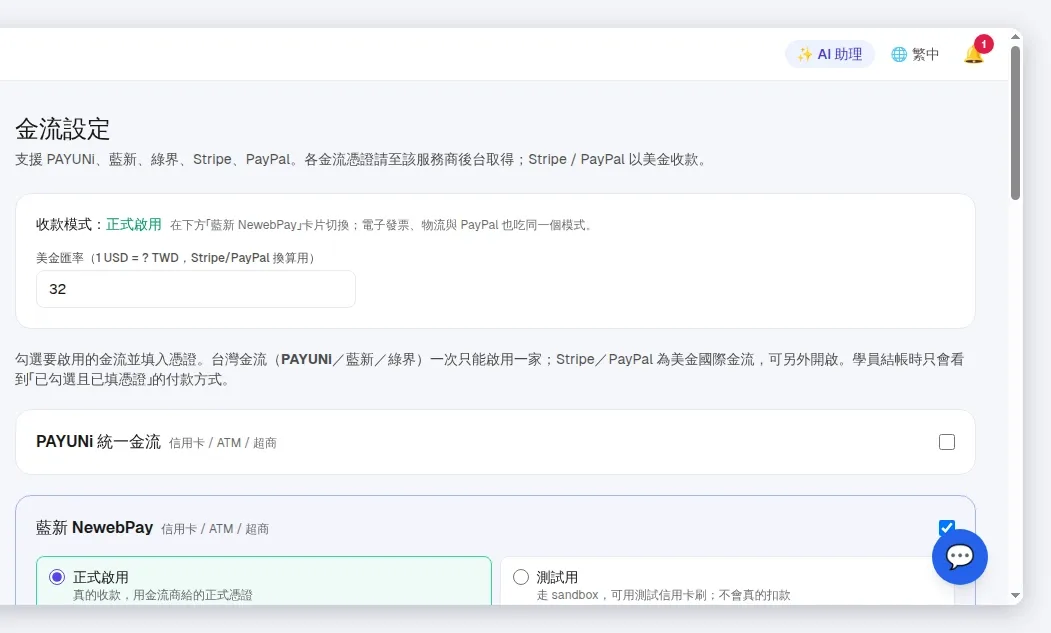Click the red notification badge showing 1
The width and height of the screenshot is (1051, 633).
coord(983,44)
